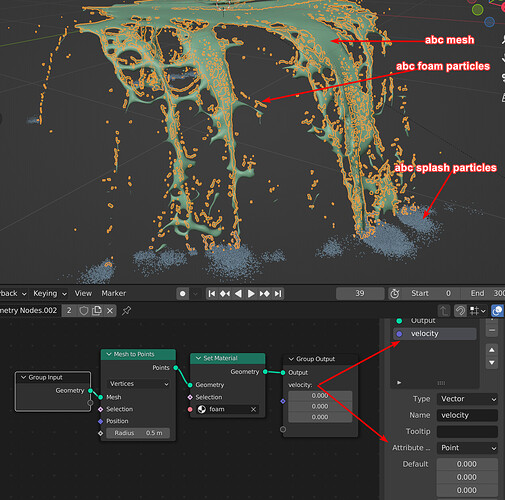Toggle auto keying record button
Viewport: 505px width, 500px height.
[183, 294]
